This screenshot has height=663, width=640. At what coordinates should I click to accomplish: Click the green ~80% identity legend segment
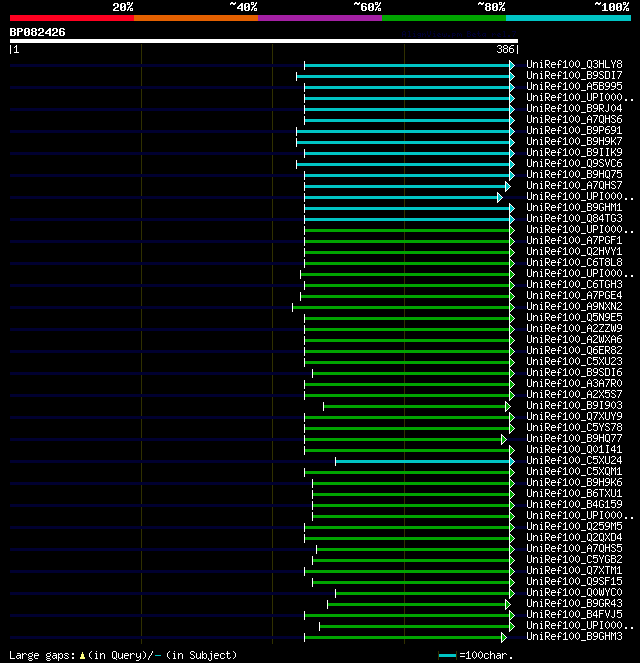pyautogui.click(x=444, y=18)
